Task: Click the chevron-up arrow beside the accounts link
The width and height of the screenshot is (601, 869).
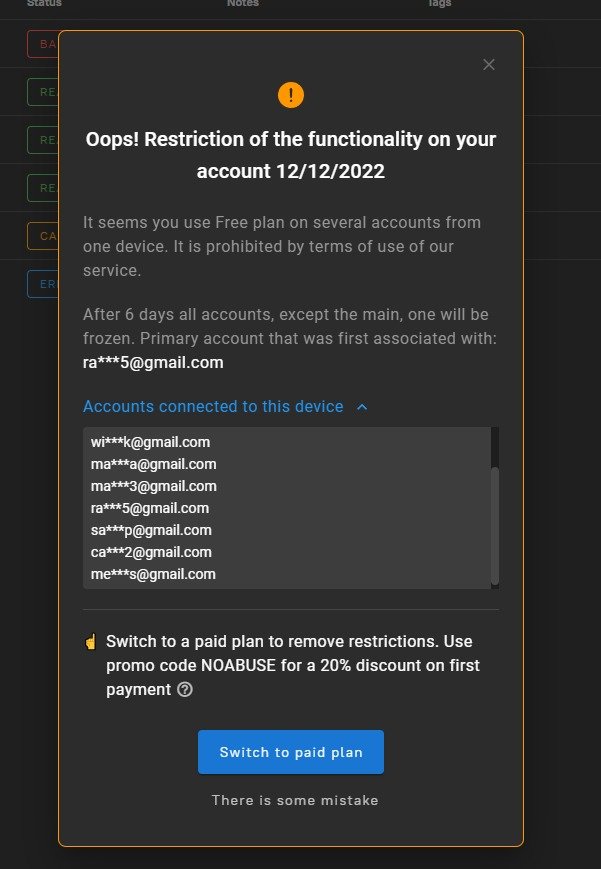Action: pyautogui.click(x=362, y=407)
